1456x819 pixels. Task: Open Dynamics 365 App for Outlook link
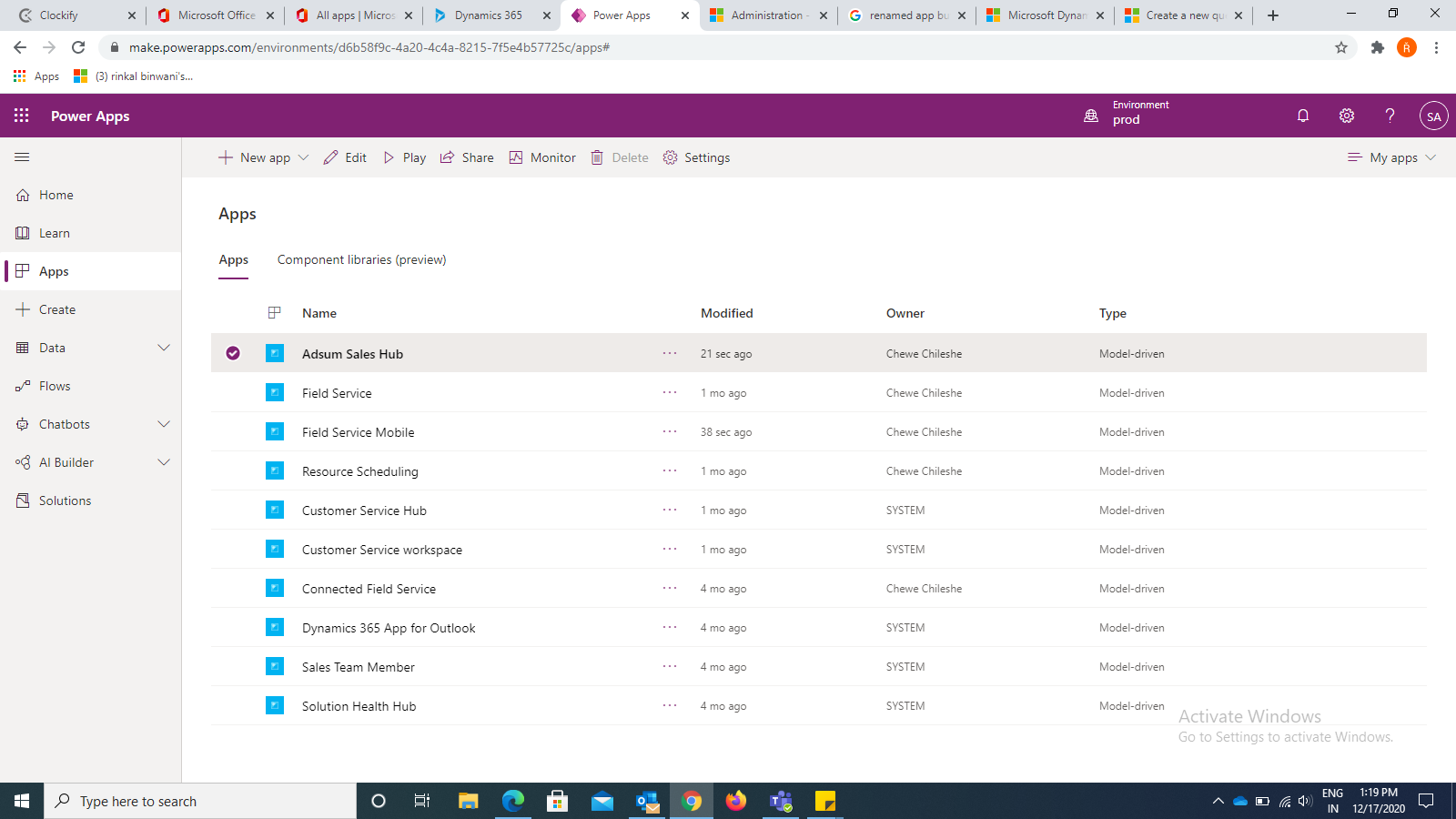(x=389, y=628)
